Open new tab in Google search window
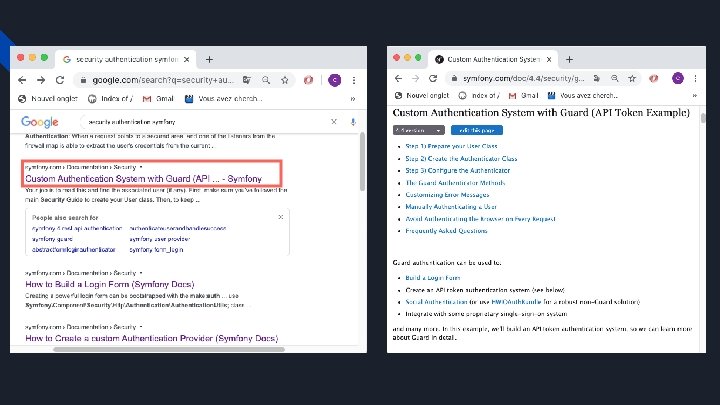This screenshot has width=720, height=405. 209,59
